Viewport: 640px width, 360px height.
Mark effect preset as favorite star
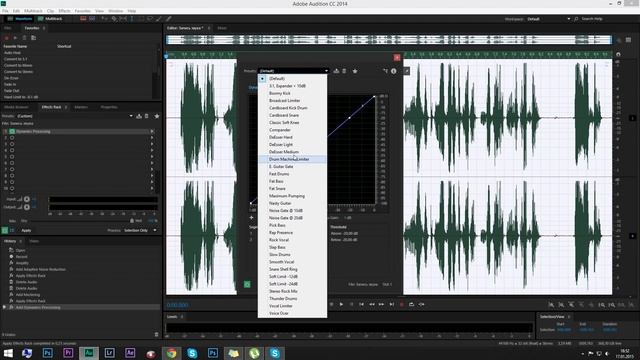(355, 71)
